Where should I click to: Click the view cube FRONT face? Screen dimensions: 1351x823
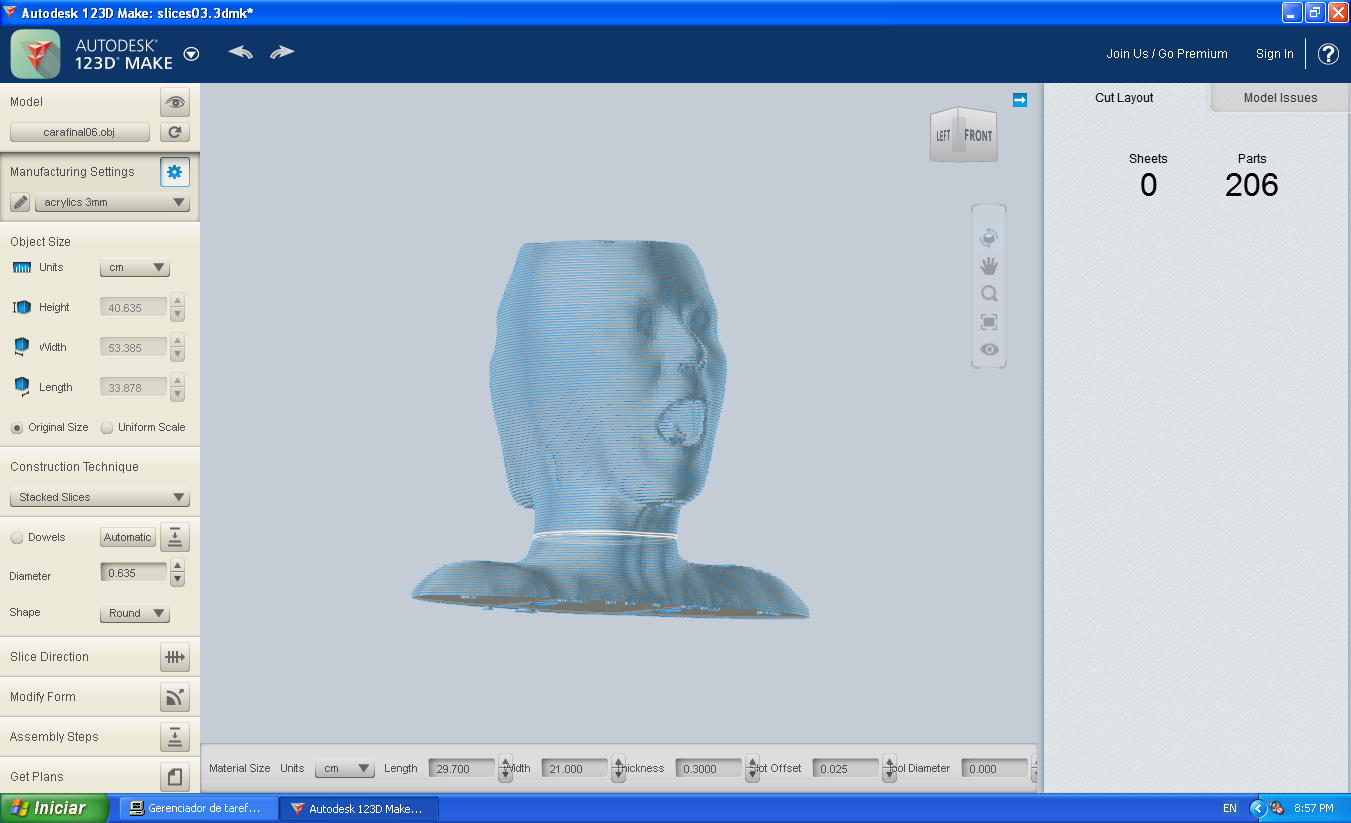pyautogui.click(x=979, y=136)
